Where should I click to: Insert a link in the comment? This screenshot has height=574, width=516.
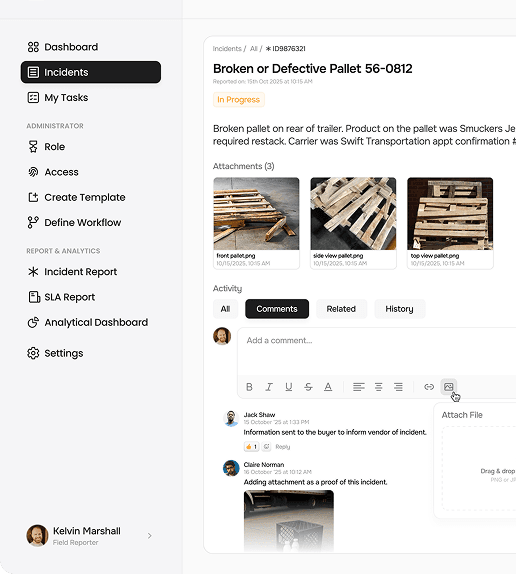point(429,387)
